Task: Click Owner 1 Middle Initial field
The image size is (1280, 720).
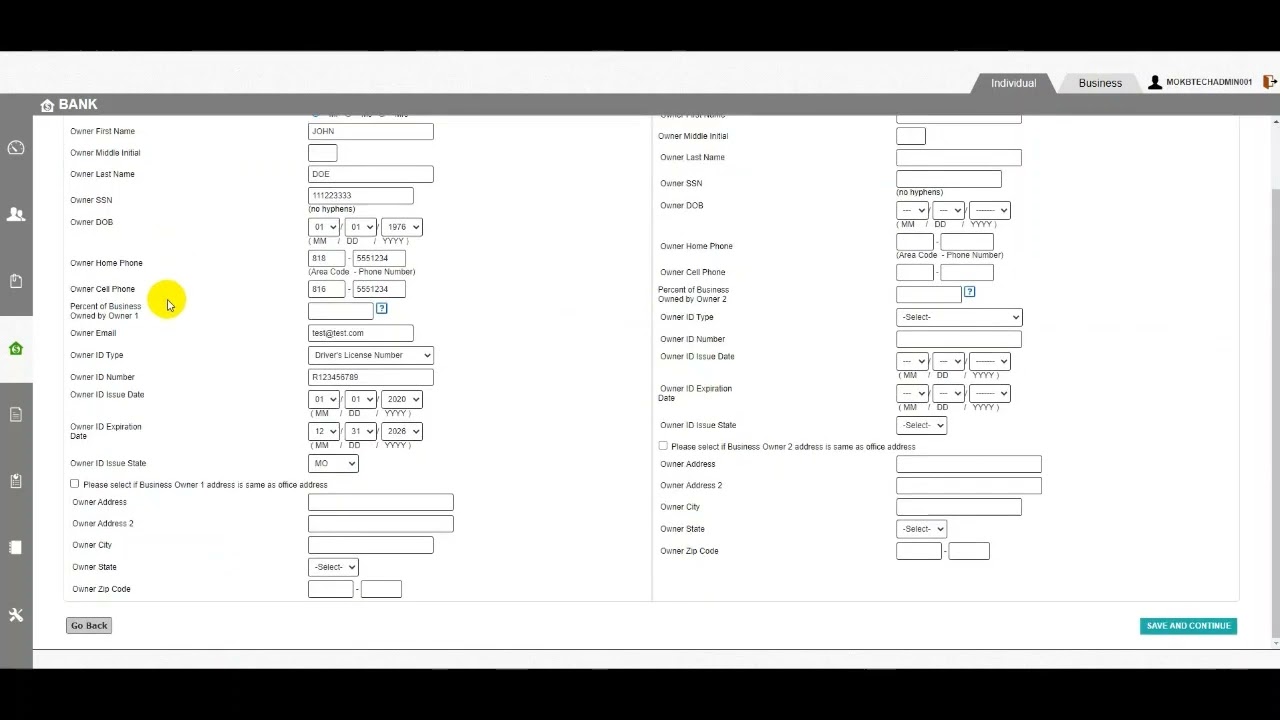Action: [x=323, y=153]
